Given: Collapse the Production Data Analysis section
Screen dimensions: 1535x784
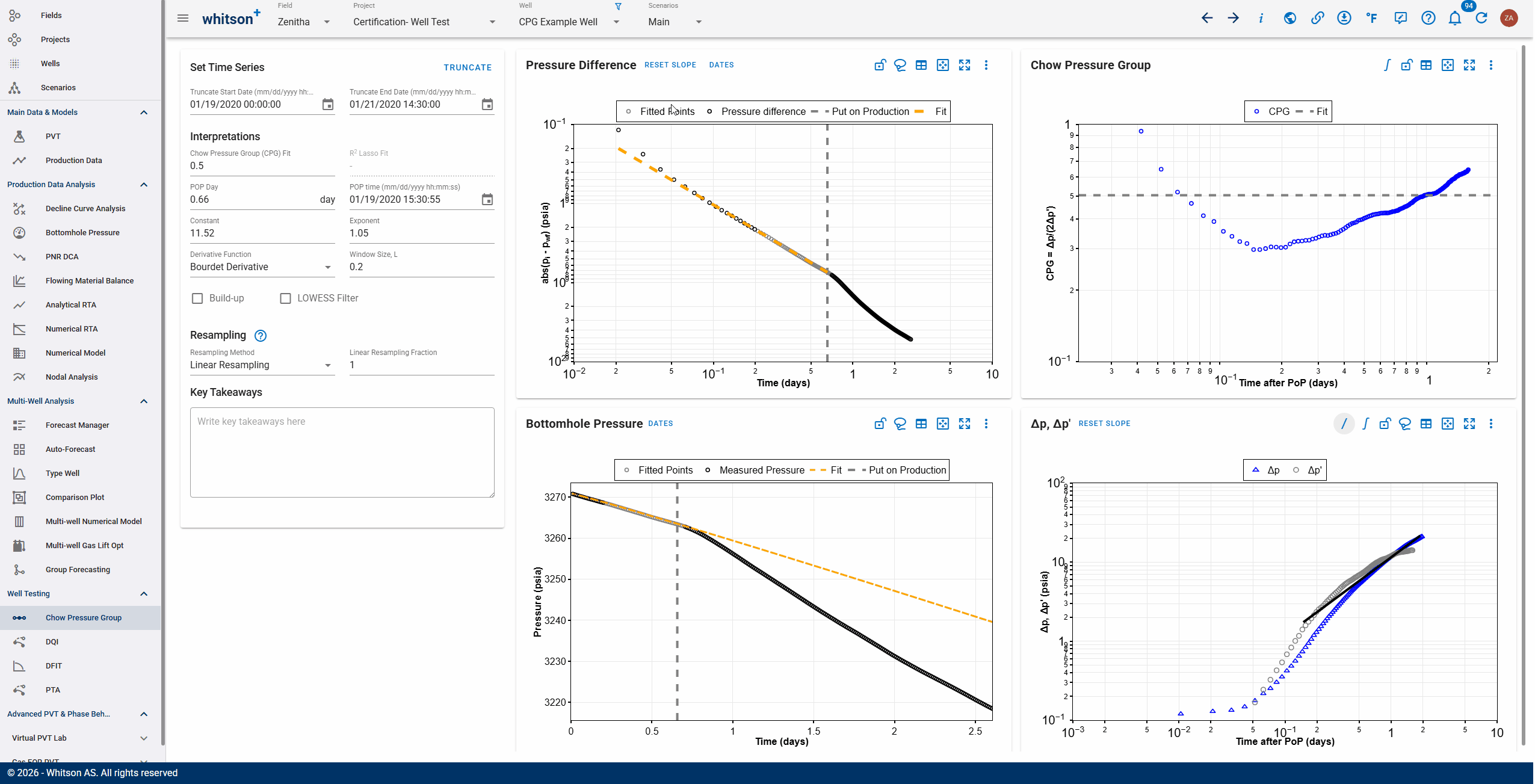Looking at the screenshot, I should (x=144, y=185).
